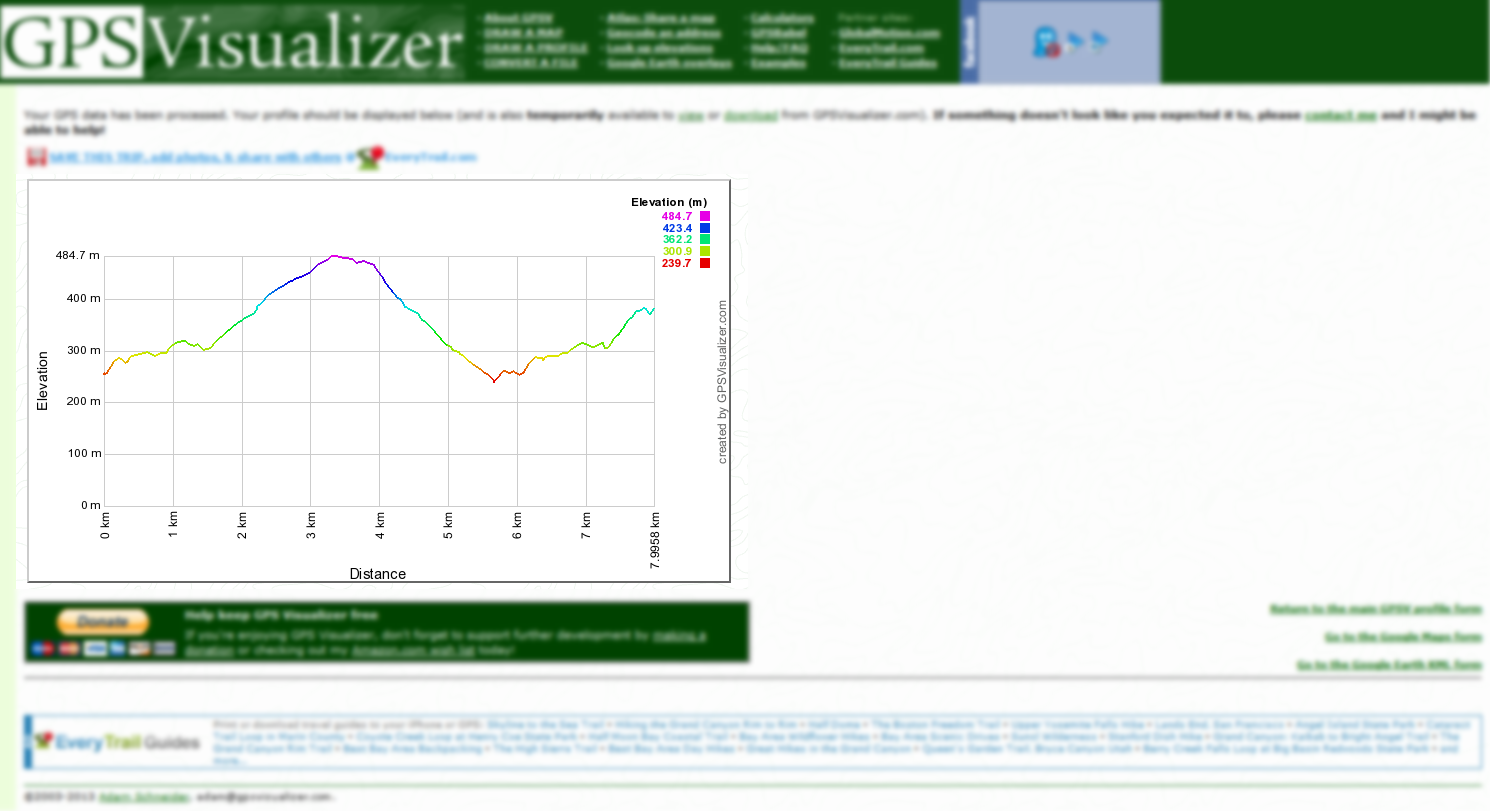1490x811 pixels.
Task: Click the PayPal Donate button
Action: (x=103, y=622)
